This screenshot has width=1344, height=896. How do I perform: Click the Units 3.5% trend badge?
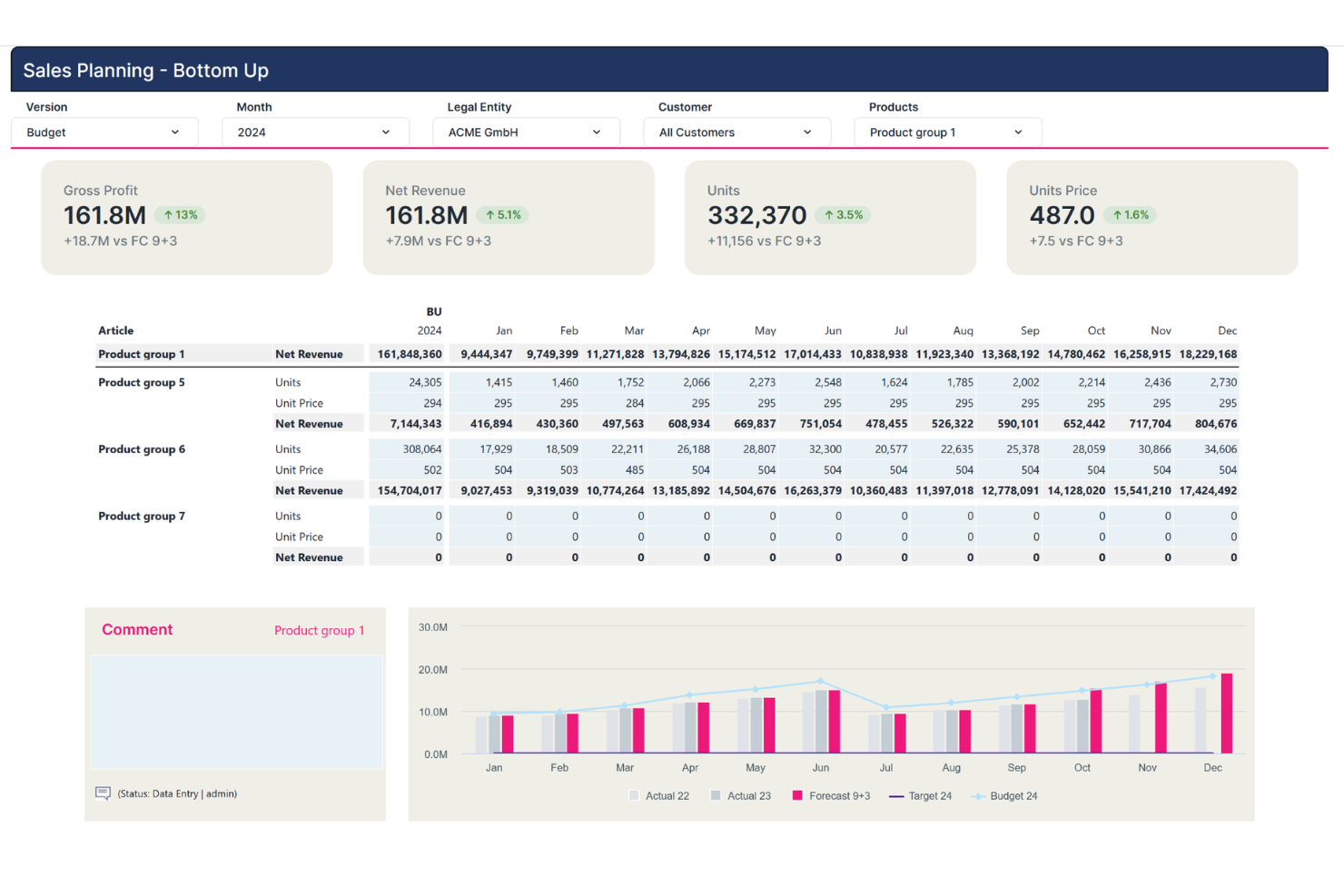click(843, 215)
